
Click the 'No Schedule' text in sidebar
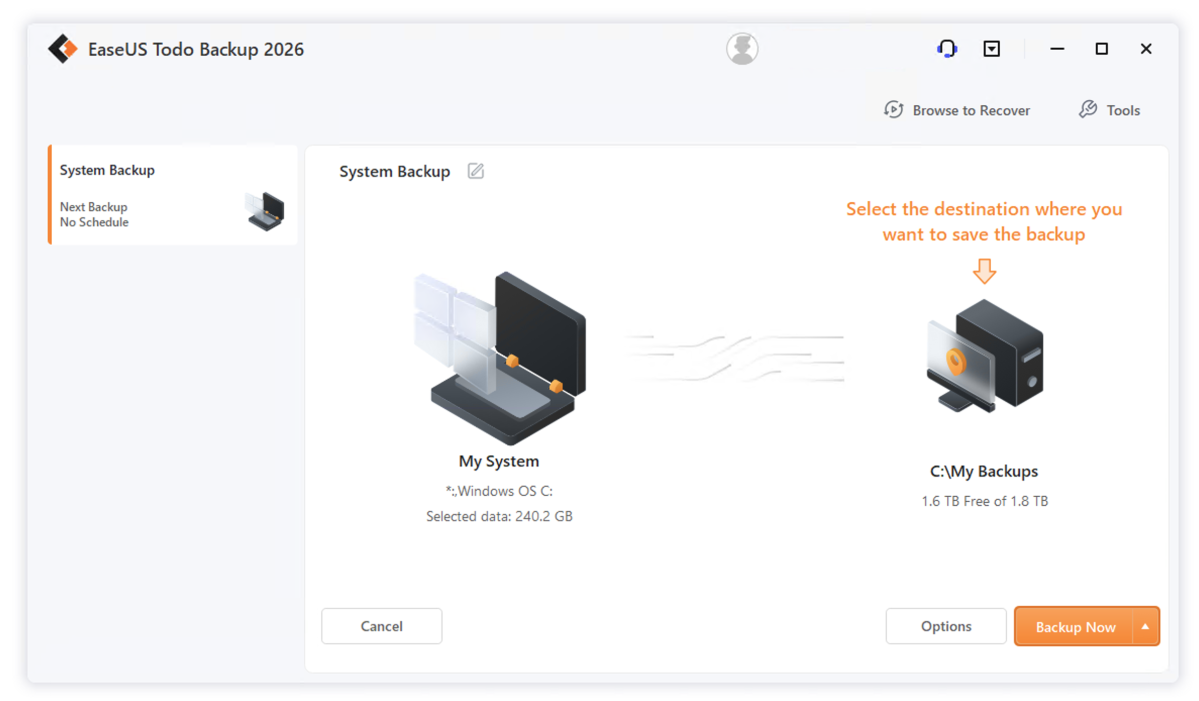[x=94, y=222]
